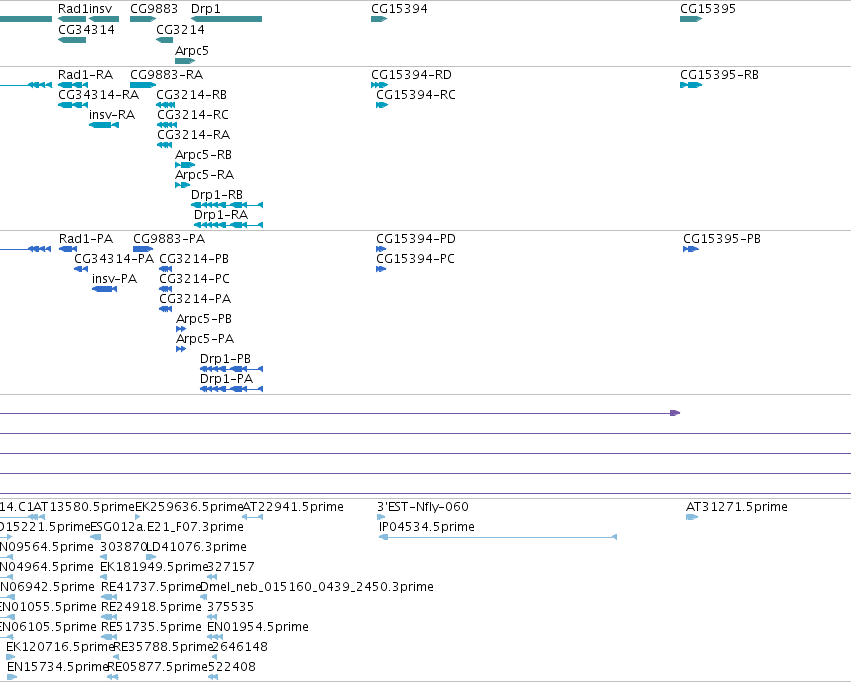Select the insv-PA protein
Screen dimensions: 851x682
tap(115, 279)
